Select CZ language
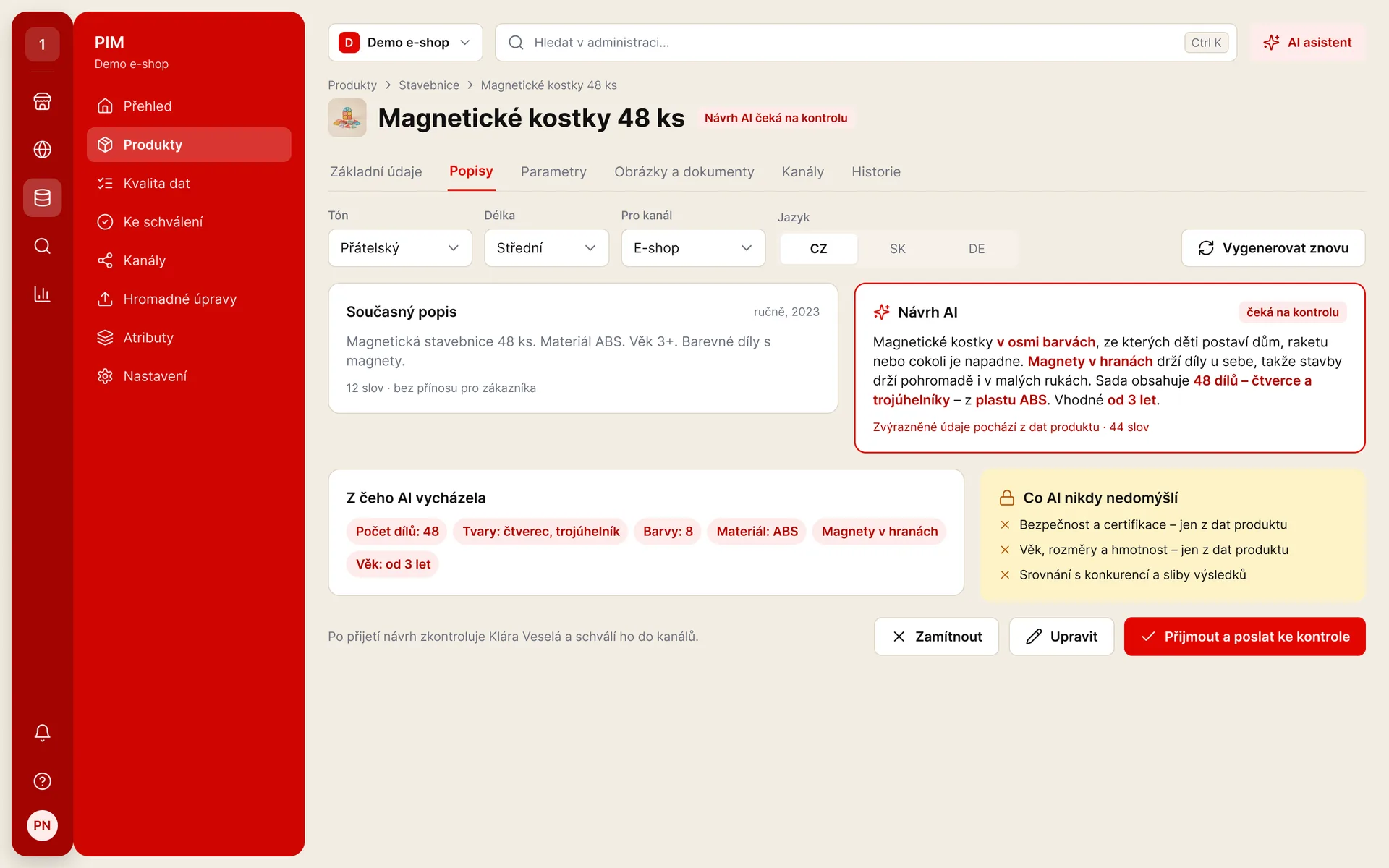This screenshot has width=1389, height=868. click(x=818, y=249)
